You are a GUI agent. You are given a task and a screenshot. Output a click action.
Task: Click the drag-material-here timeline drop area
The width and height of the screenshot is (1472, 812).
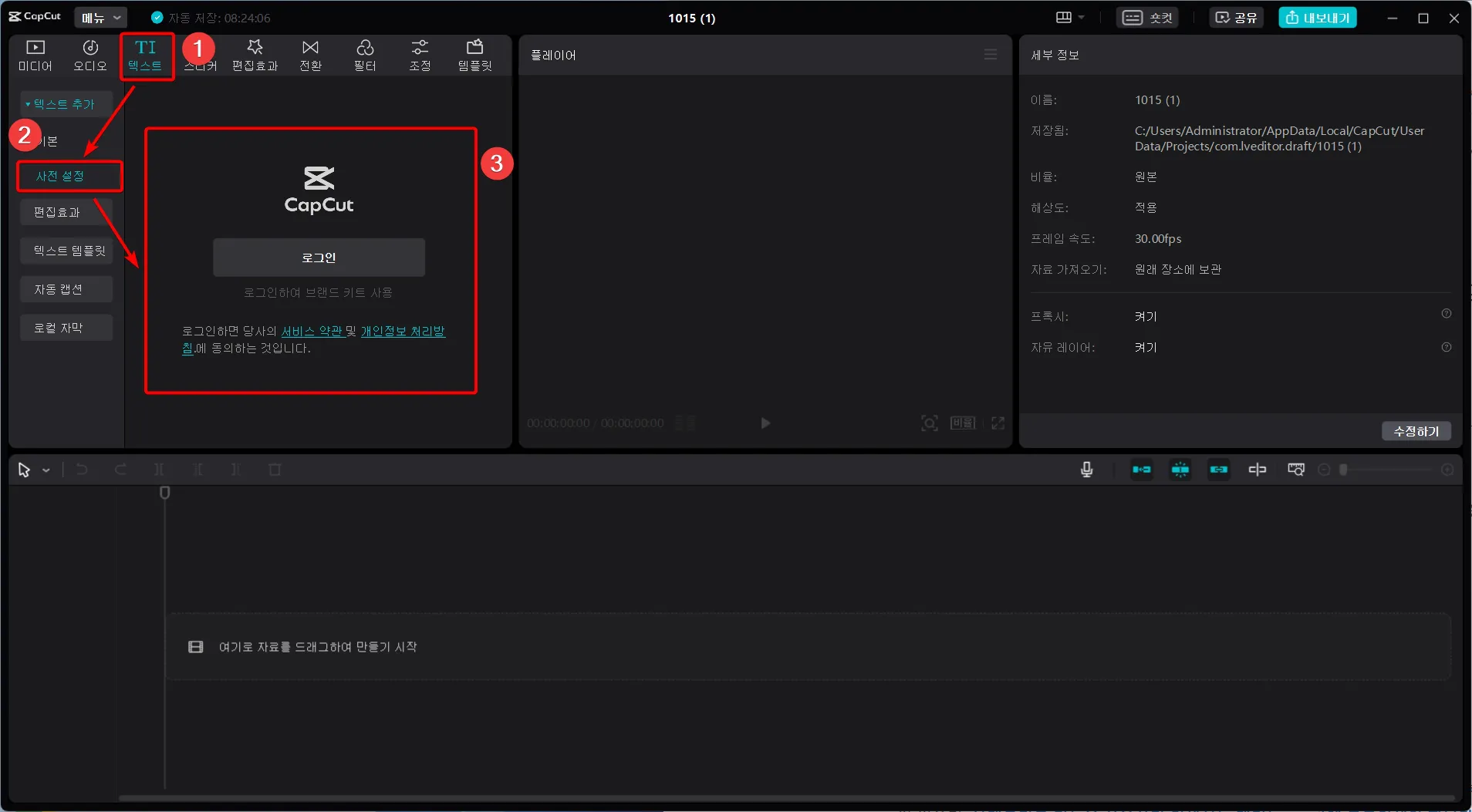point(809,647)
